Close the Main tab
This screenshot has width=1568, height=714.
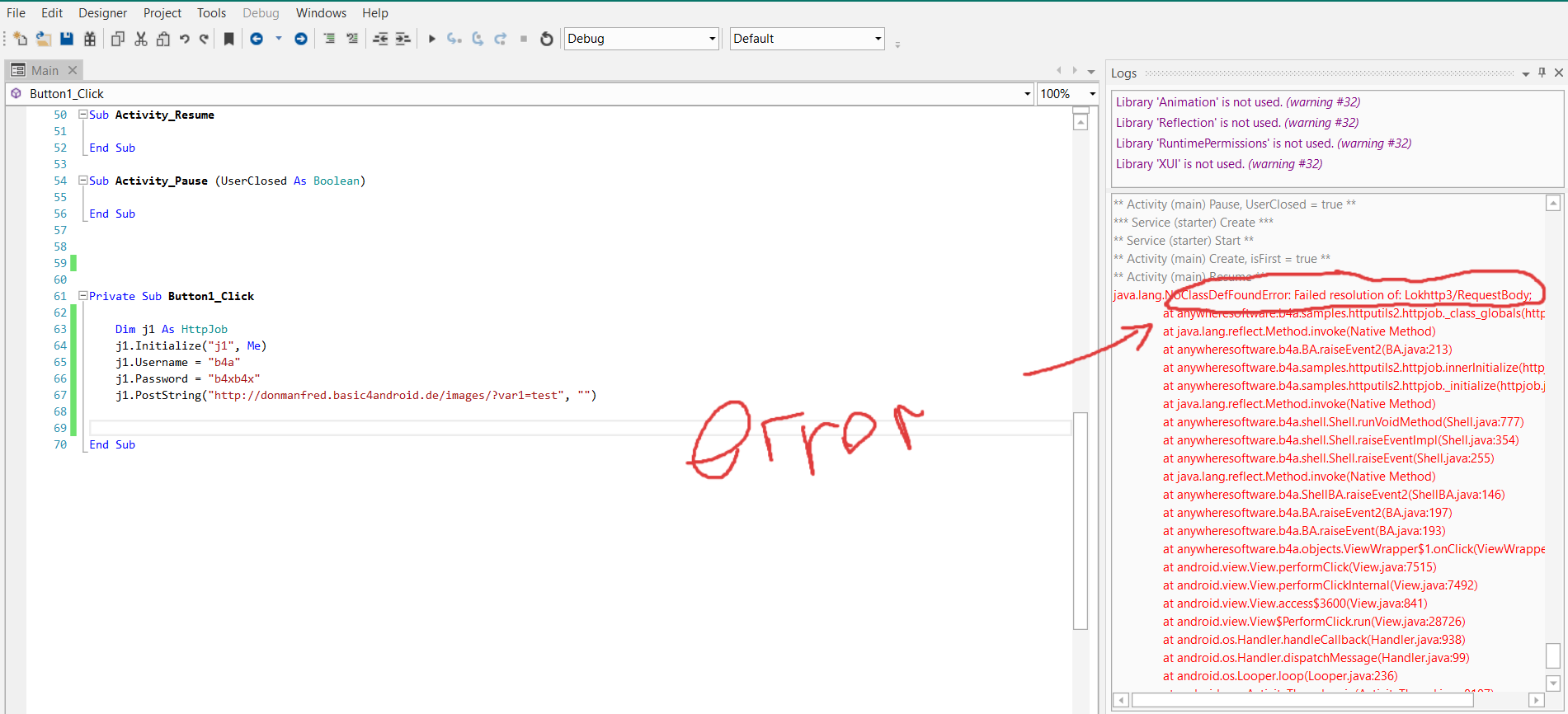coord(73,71)
